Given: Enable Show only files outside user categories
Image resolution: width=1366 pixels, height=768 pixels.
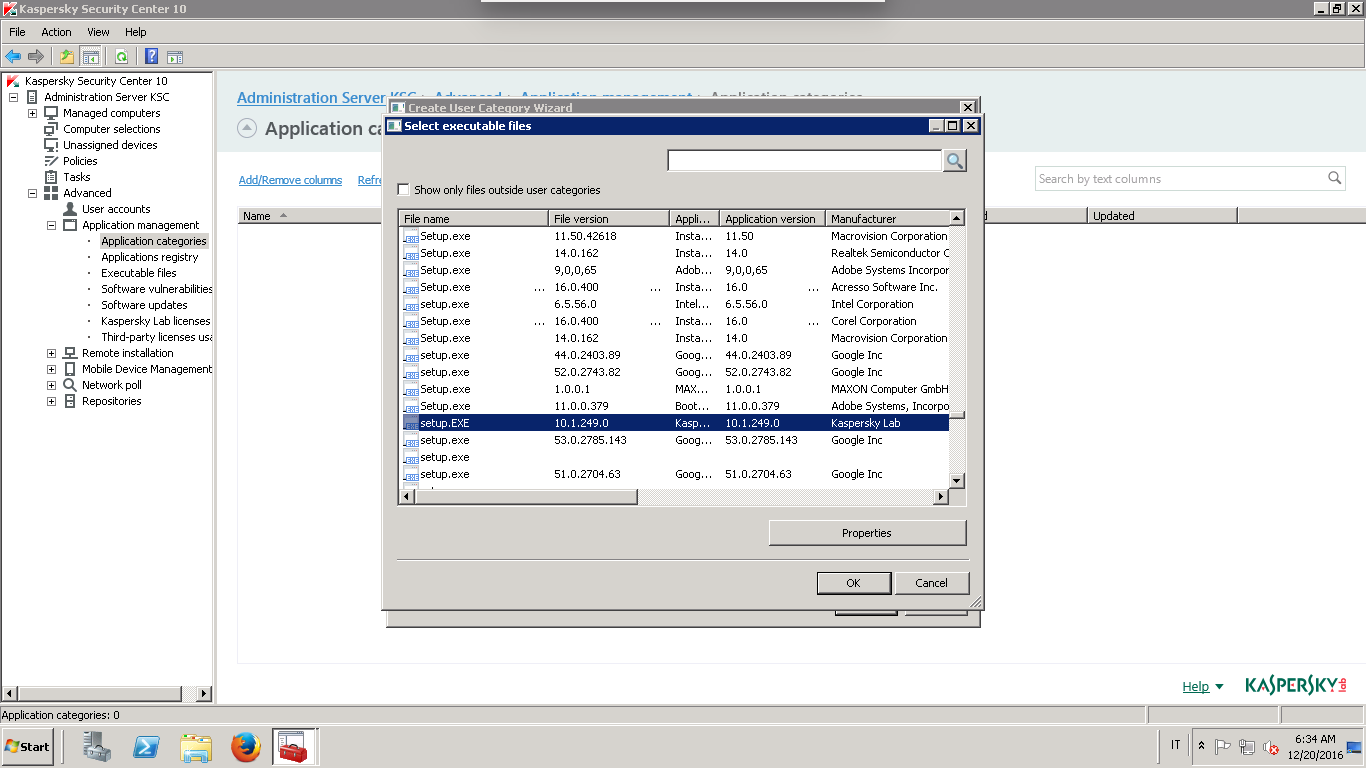Looking at the screenshot, I should [404, 189].
